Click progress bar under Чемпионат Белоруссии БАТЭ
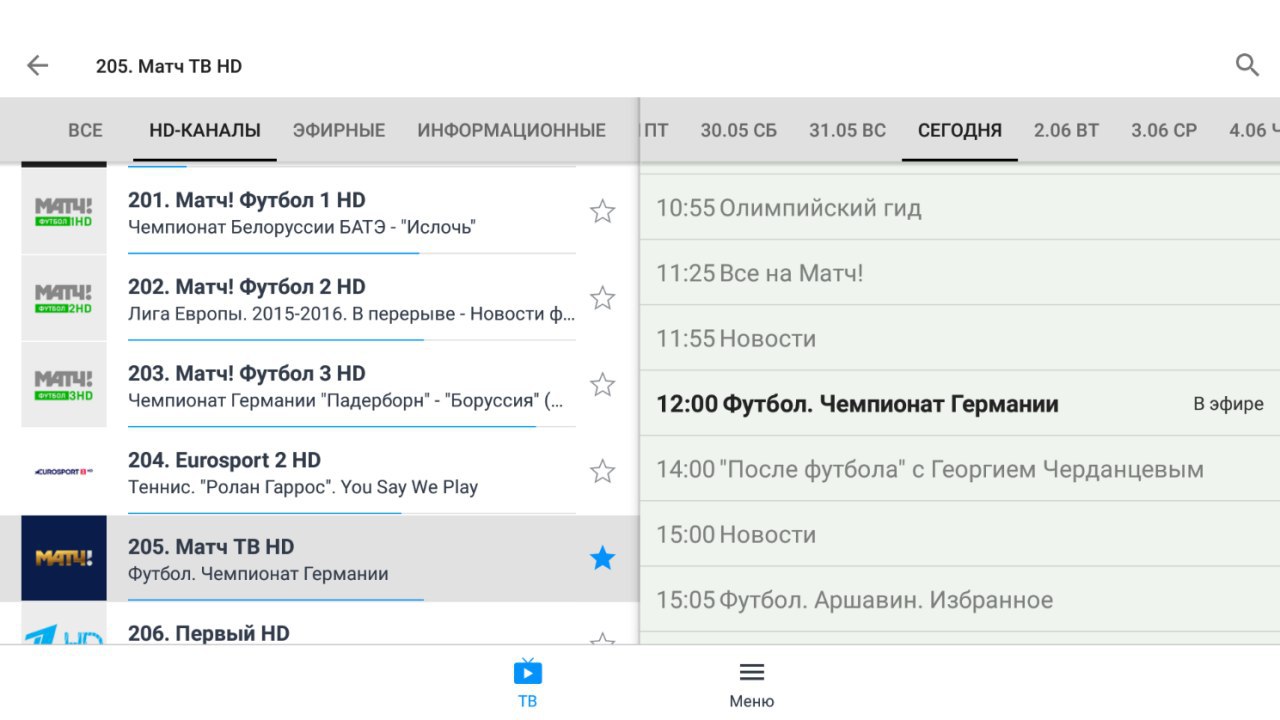 coord(351,253)
